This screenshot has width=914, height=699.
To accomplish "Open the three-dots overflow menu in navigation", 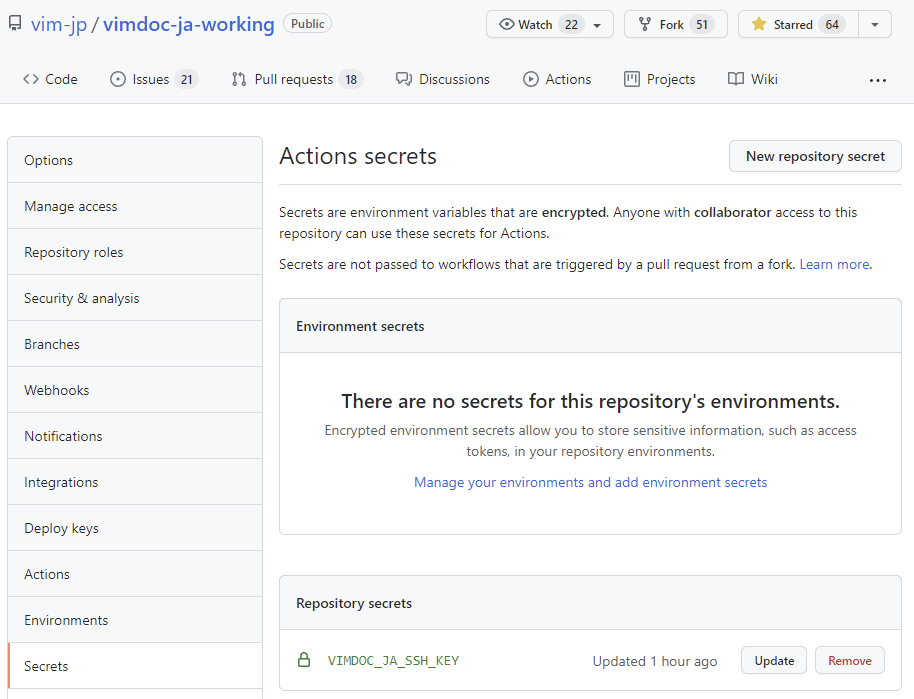I will pyautogui.click(x=878, y=80).
